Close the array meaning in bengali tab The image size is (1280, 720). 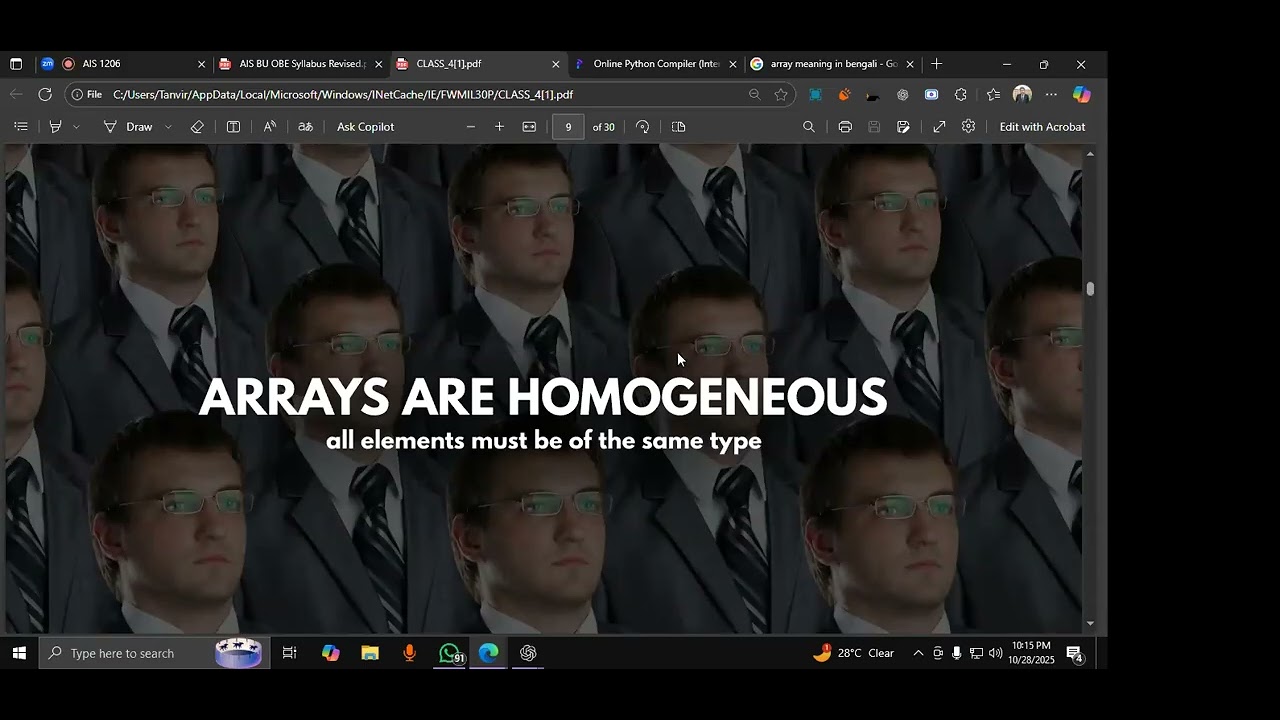pos(910,64)
